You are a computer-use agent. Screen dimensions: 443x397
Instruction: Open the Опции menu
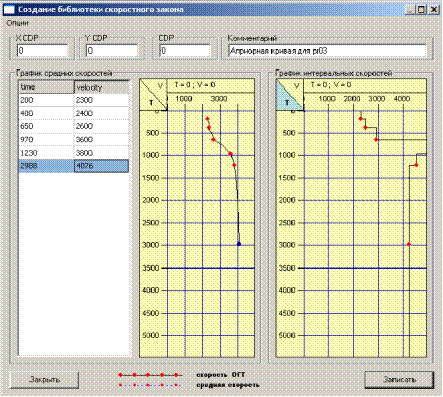(x=17, y=23)
